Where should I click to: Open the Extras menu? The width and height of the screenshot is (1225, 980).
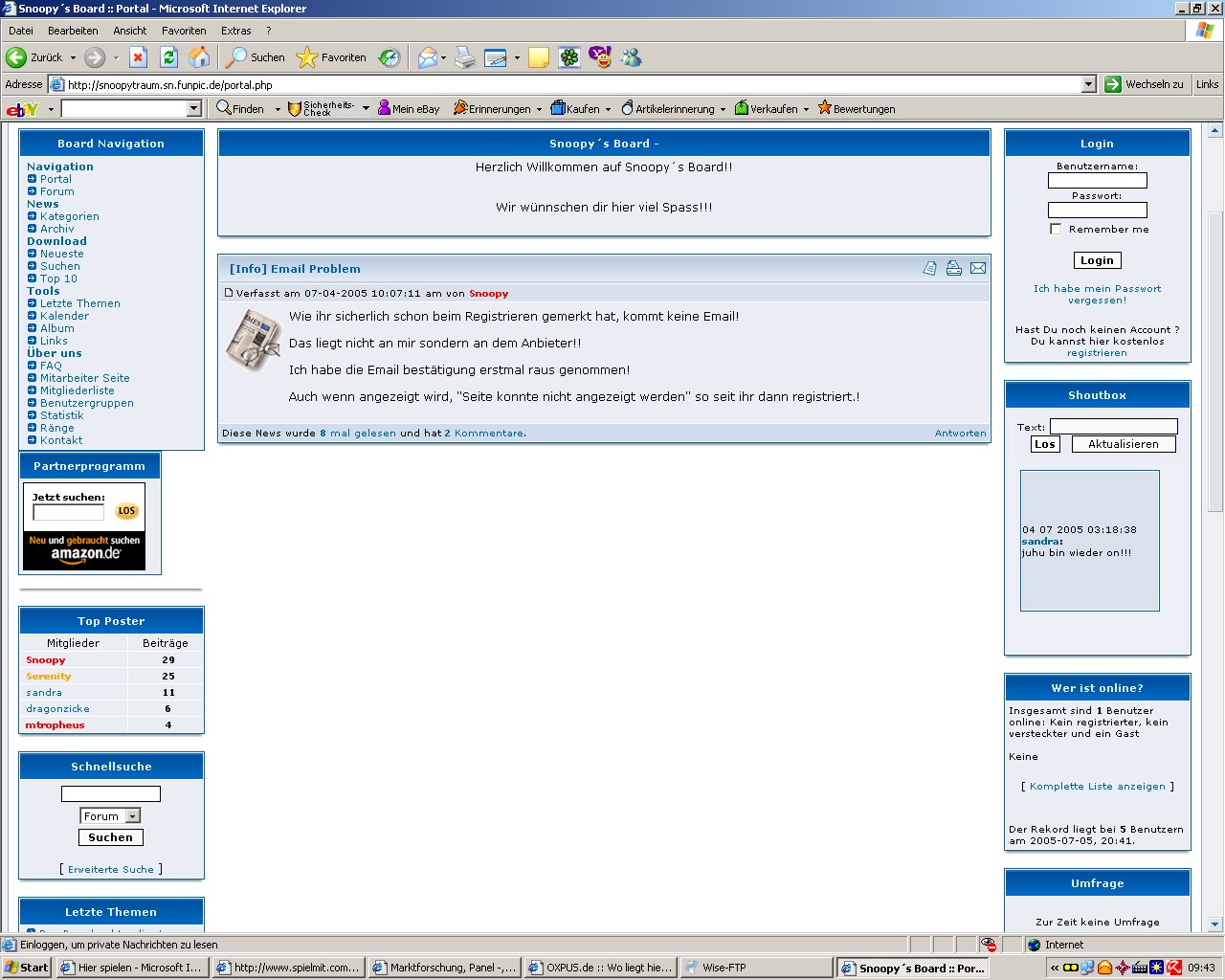pyautogui.click(x=235, y=31)
